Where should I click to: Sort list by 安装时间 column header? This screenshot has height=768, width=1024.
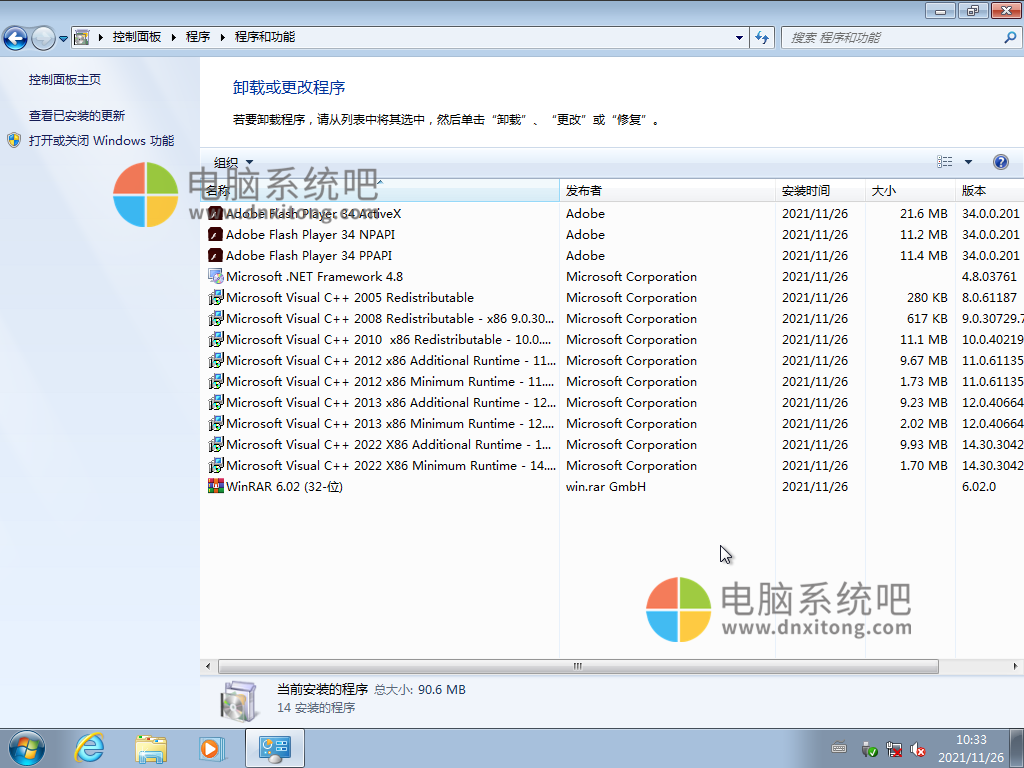click(x=821, y=191)
